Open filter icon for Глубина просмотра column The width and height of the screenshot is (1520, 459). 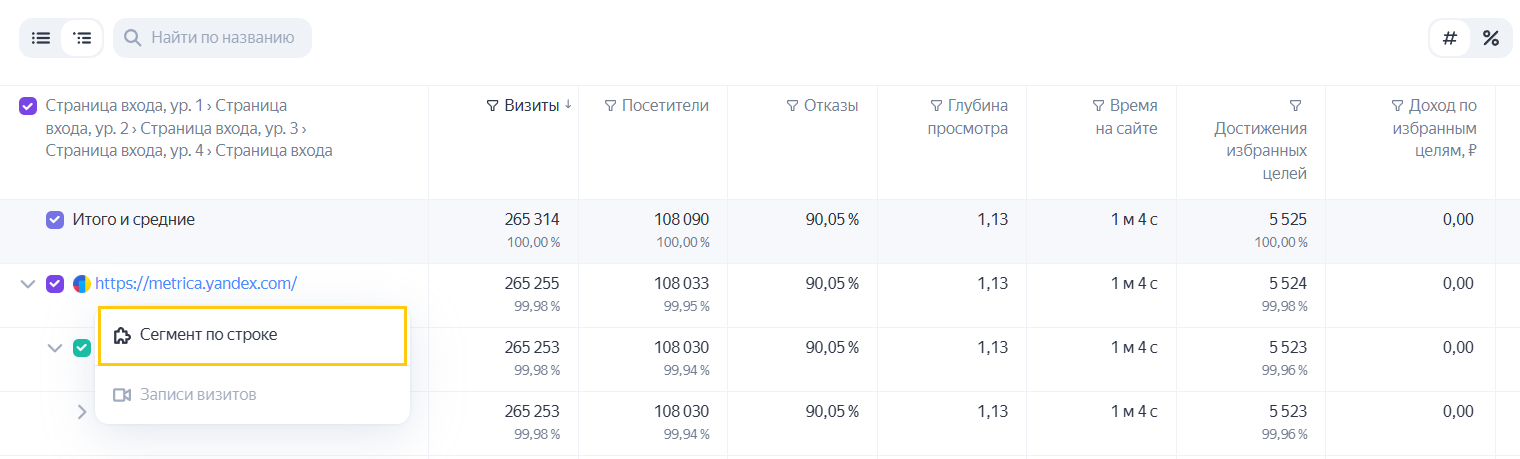click(x=936, y=105)
